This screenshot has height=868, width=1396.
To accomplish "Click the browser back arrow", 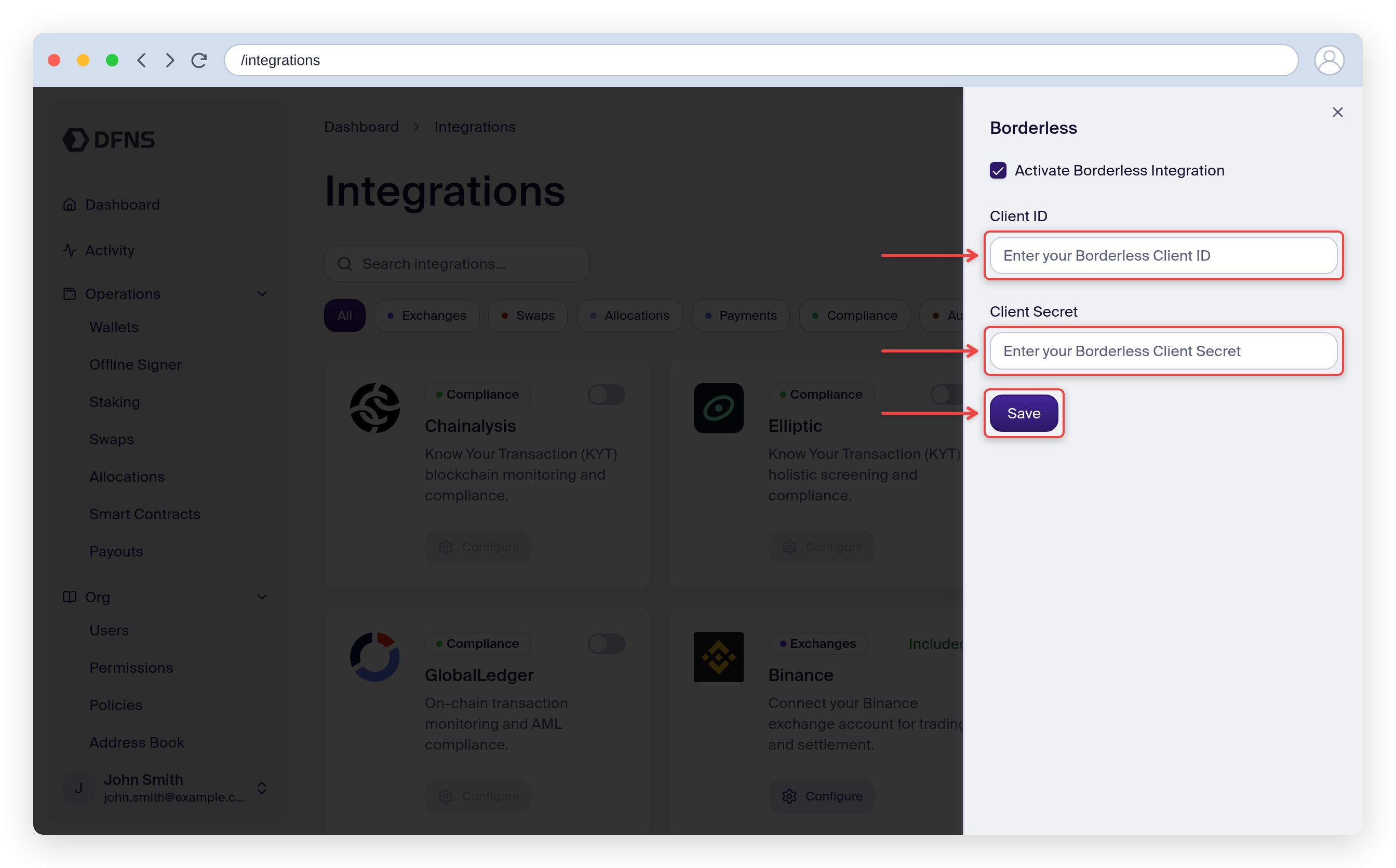I will tap(141, 60).
